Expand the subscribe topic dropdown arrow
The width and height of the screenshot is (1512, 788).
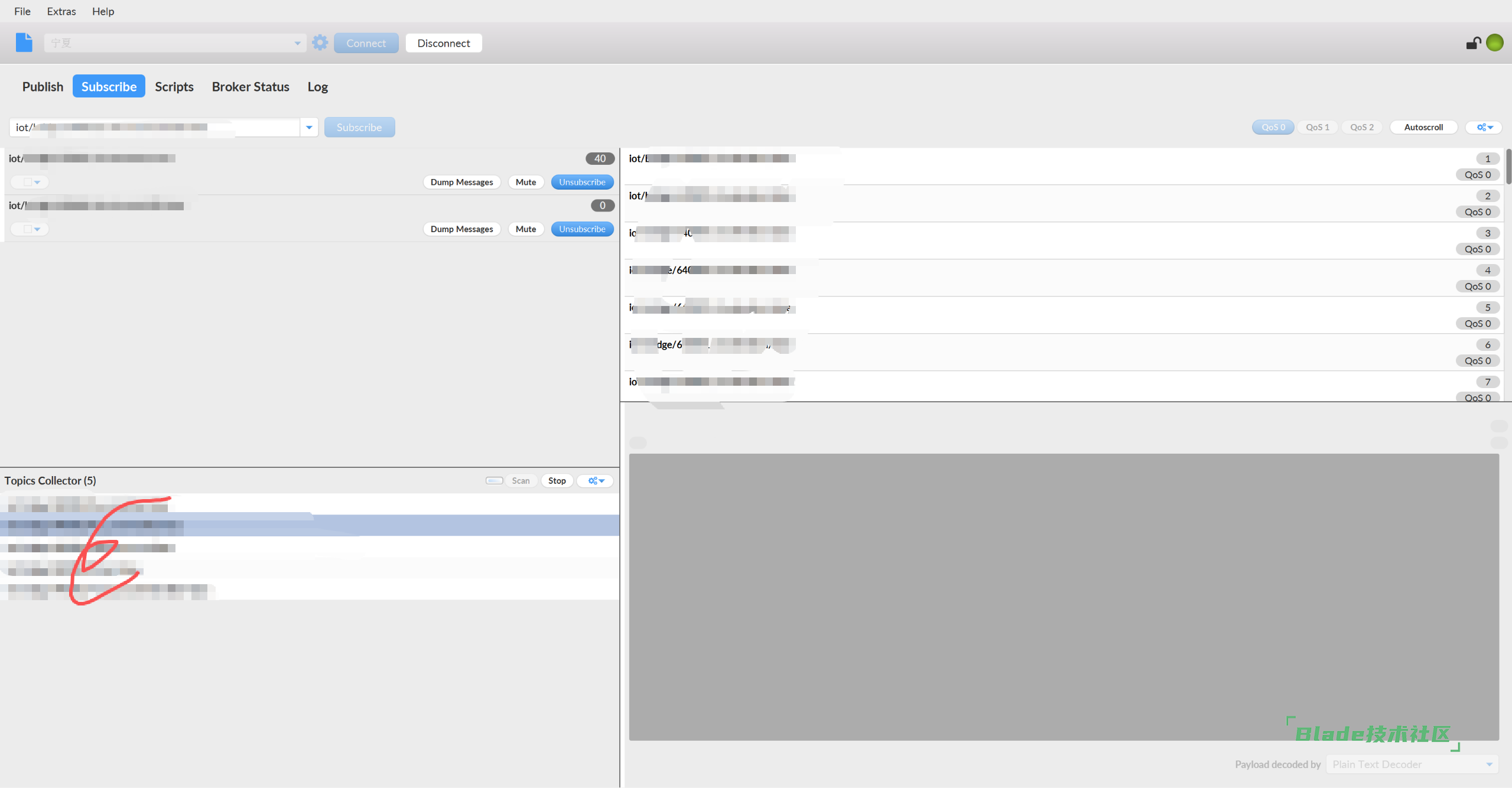coord(309,128)
